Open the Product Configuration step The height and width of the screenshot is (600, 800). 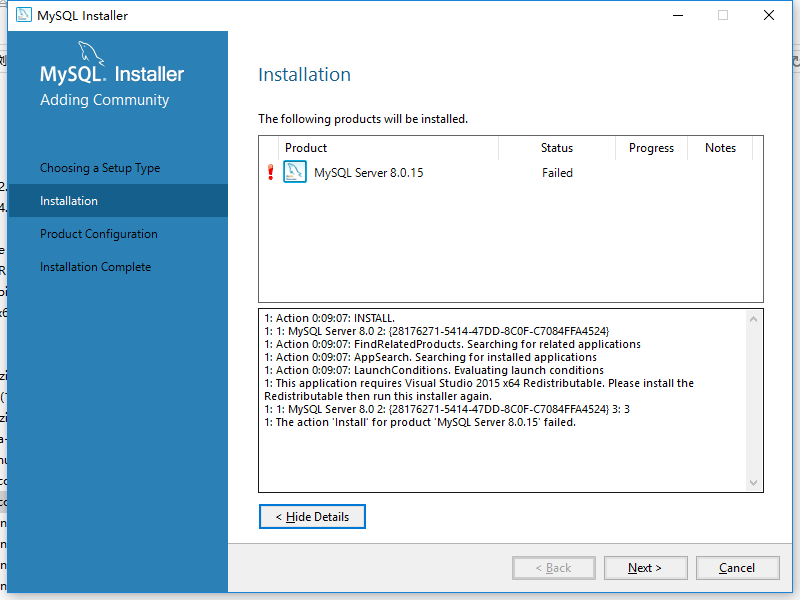(x=97, y=233)
